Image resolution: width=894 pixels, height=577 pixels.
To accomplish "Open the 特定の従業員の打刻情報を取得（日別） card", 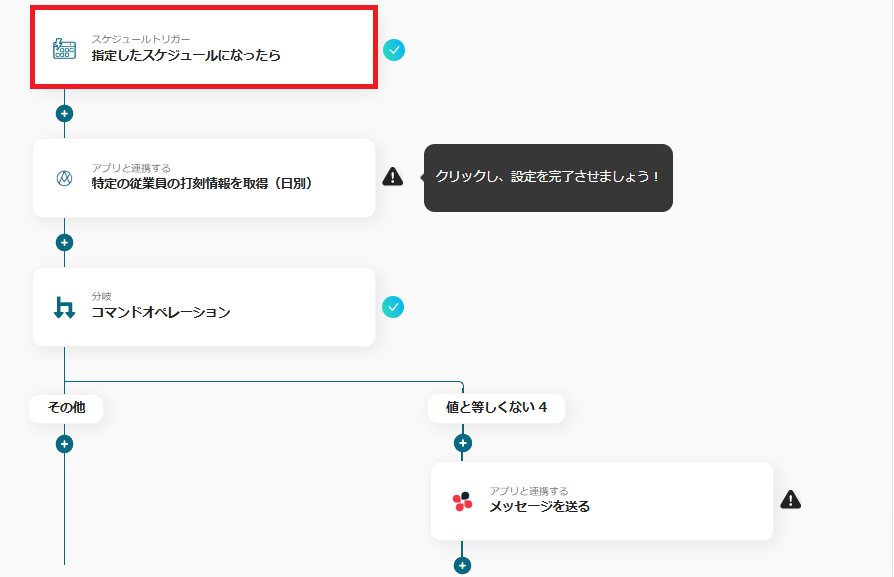I will coord(204,178).
